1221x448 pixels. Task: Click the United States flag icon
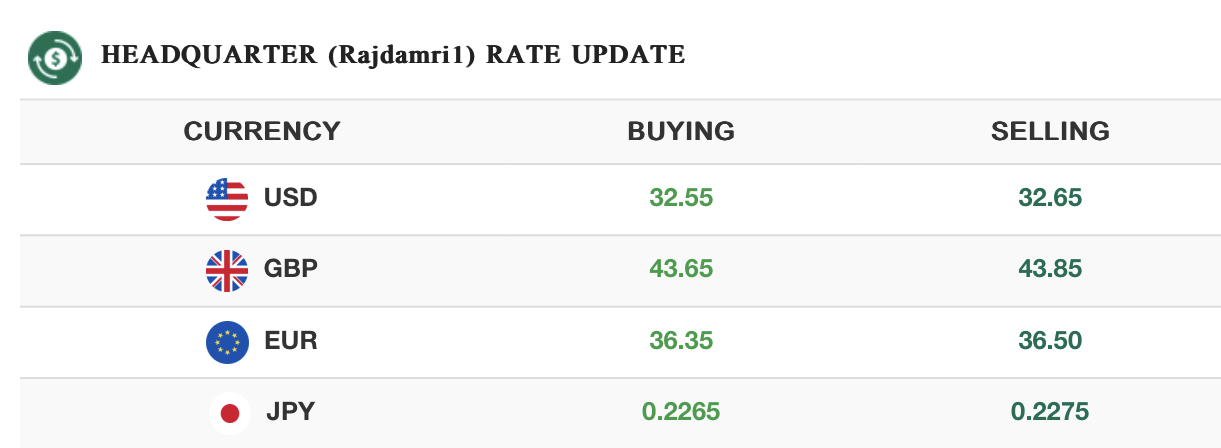(x=227, y=198)
